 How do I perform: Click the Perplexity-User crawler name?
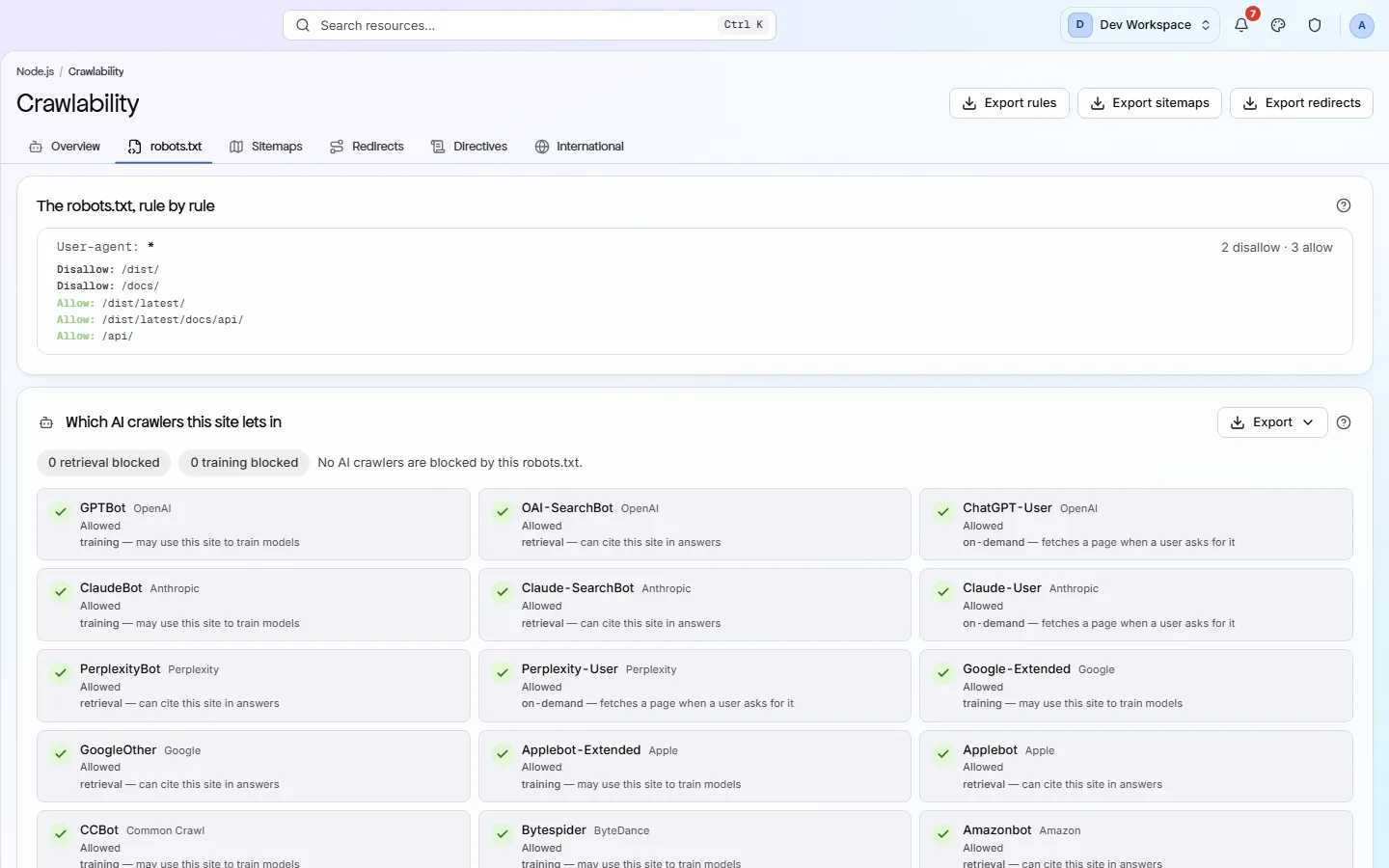[570, 669]
